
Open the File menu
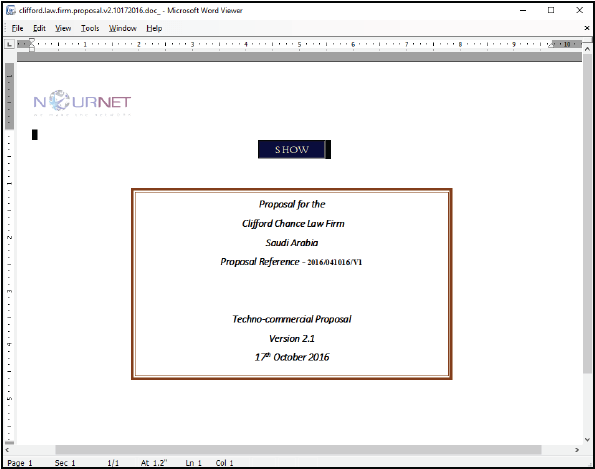coord(17,28)
